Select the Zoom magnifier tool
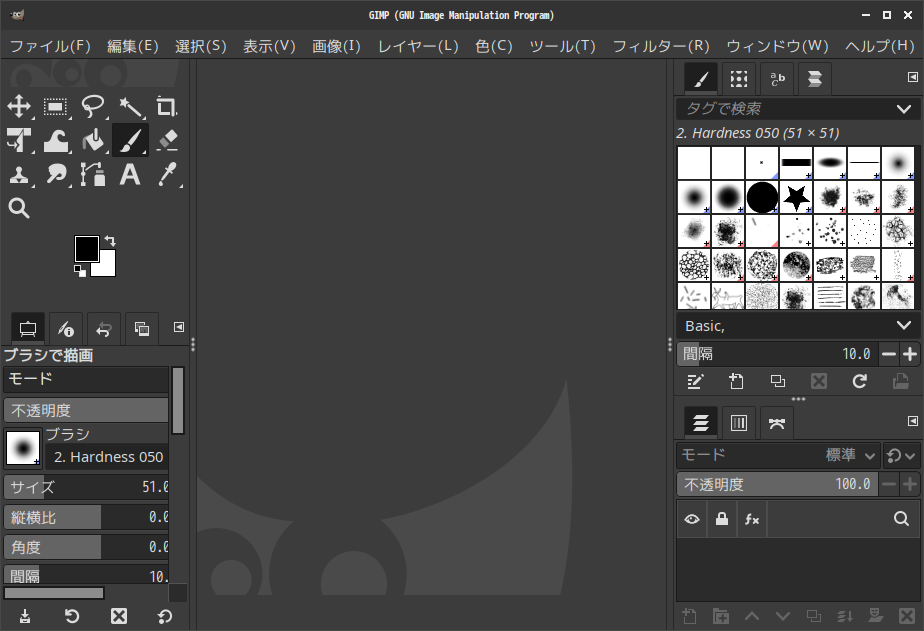924x631 pixels. (x=19, y=208)
